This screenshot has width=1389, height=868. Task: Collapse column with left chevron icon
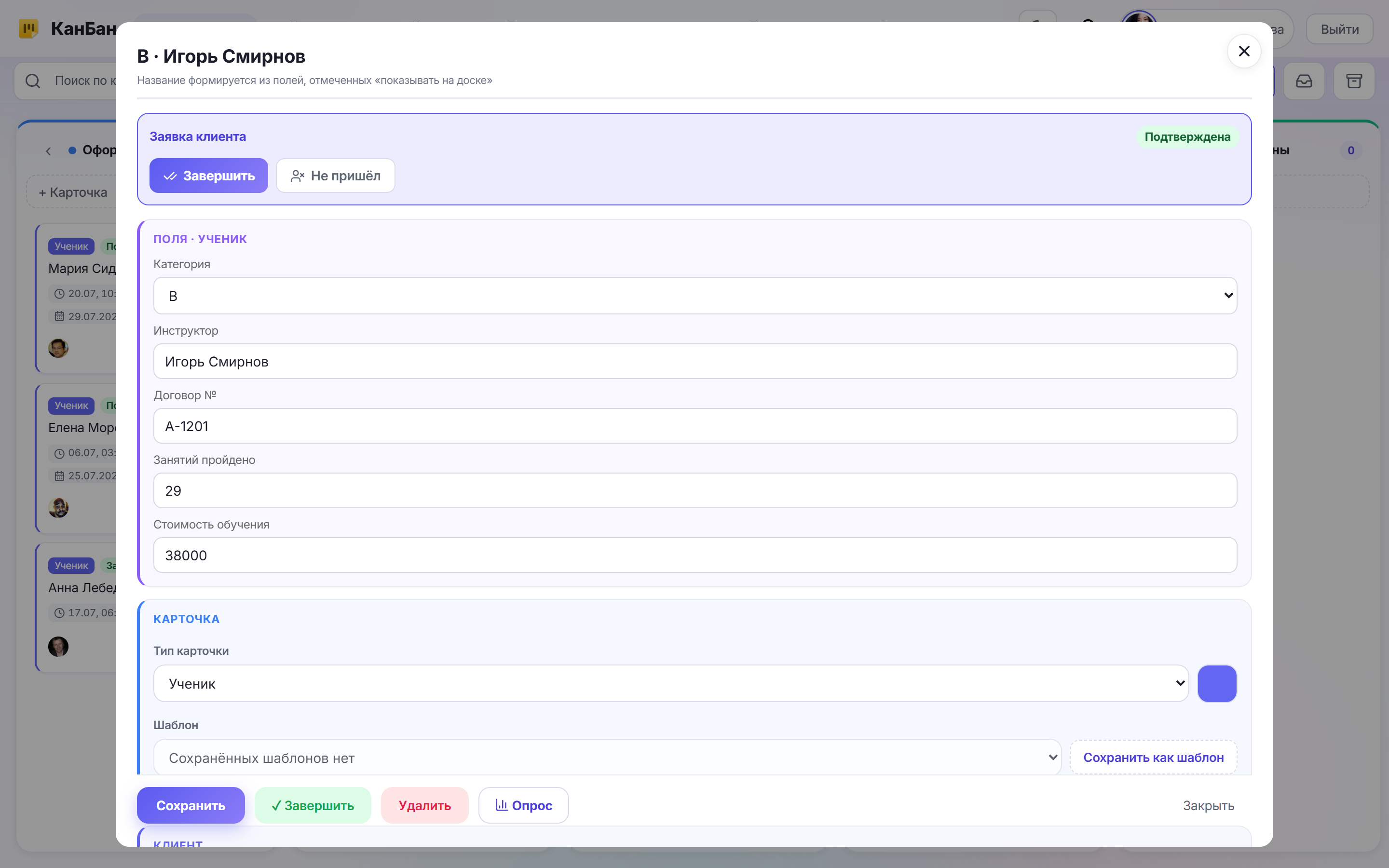tap(49, 151)
